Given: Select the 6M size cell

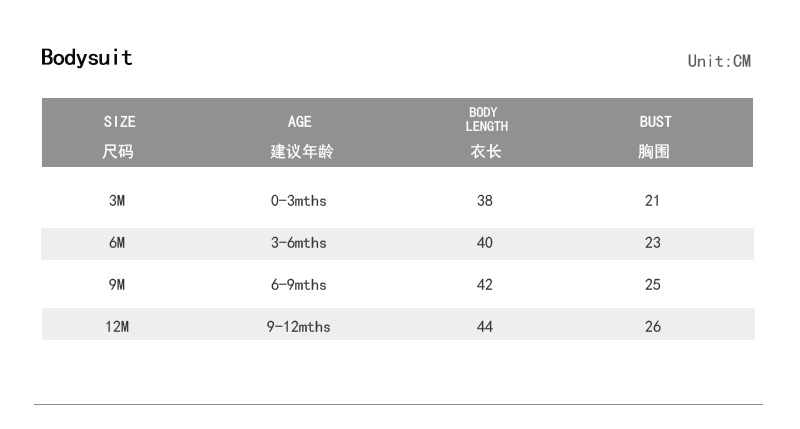Looking at the screenshot, I should point(117,243).
